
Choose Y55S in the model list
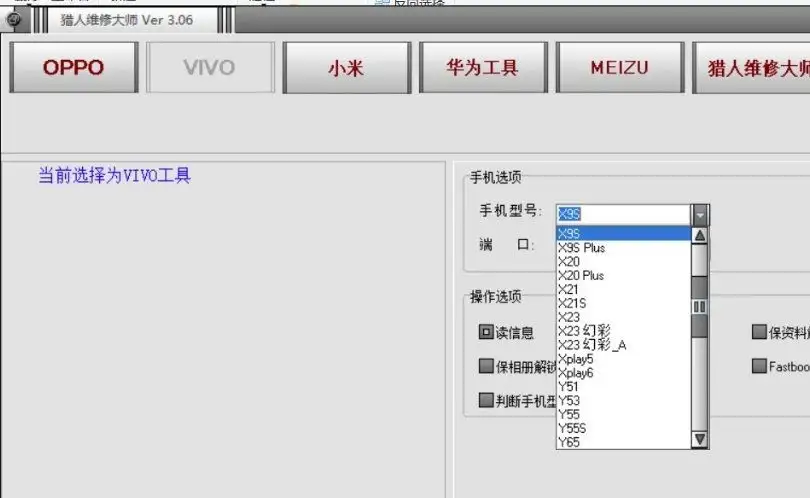click(x=623, y=428)
